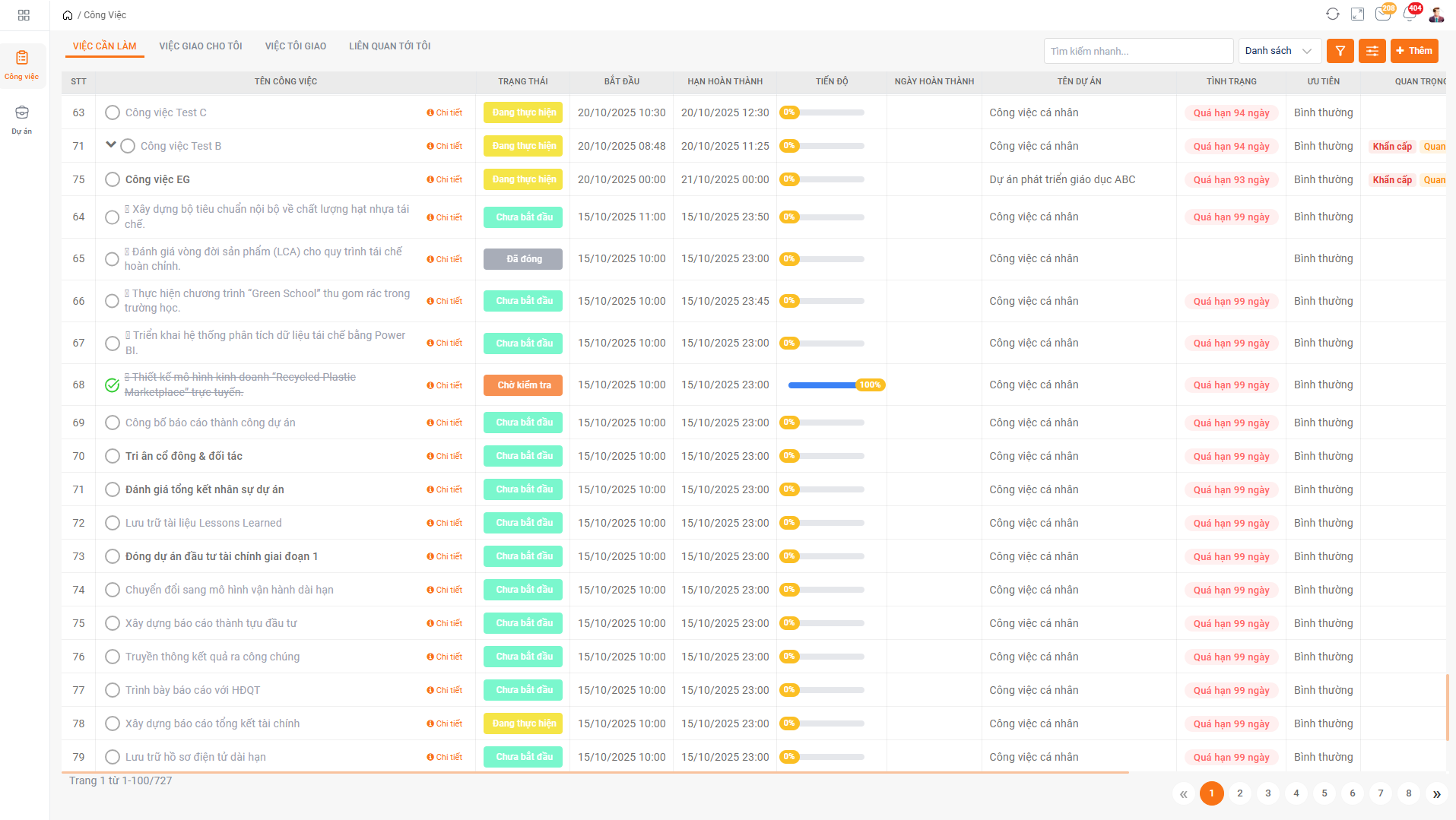The width and height of the screenshot is (1456, 820).
Task: Tick the circle for Tri ân cổ đông & đối tác
Action: (113, 456)
